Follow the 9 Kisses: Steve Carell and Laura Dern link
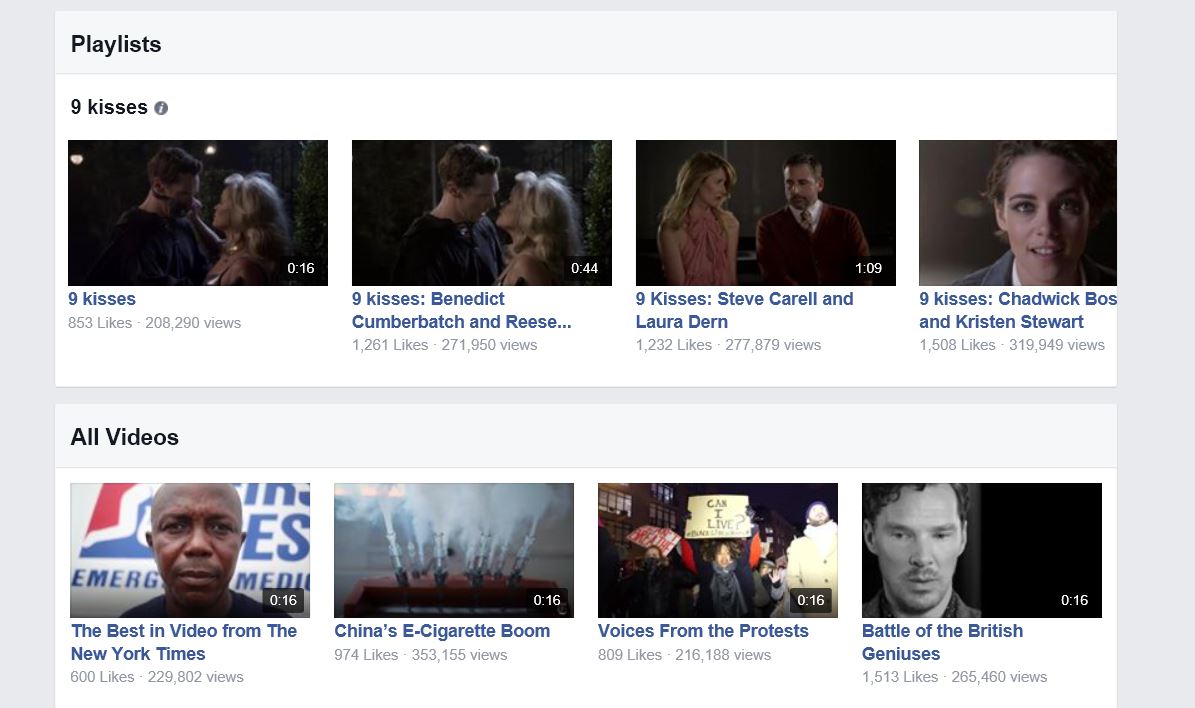The height and width of the screenshot is (708, 1195). point(744,310)
